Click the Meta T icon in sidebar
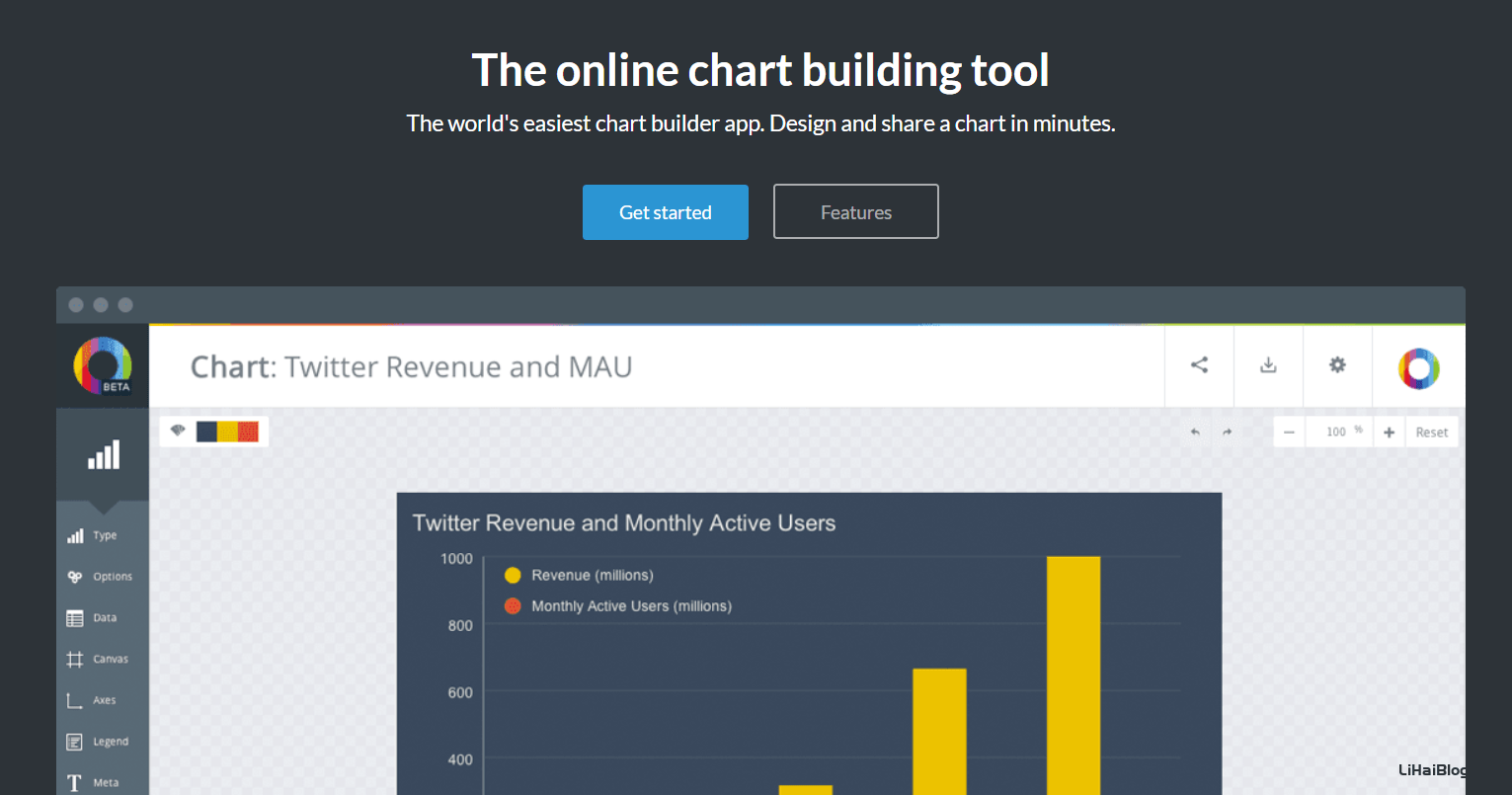1512x795 pixels. click(x=75, y=783)
